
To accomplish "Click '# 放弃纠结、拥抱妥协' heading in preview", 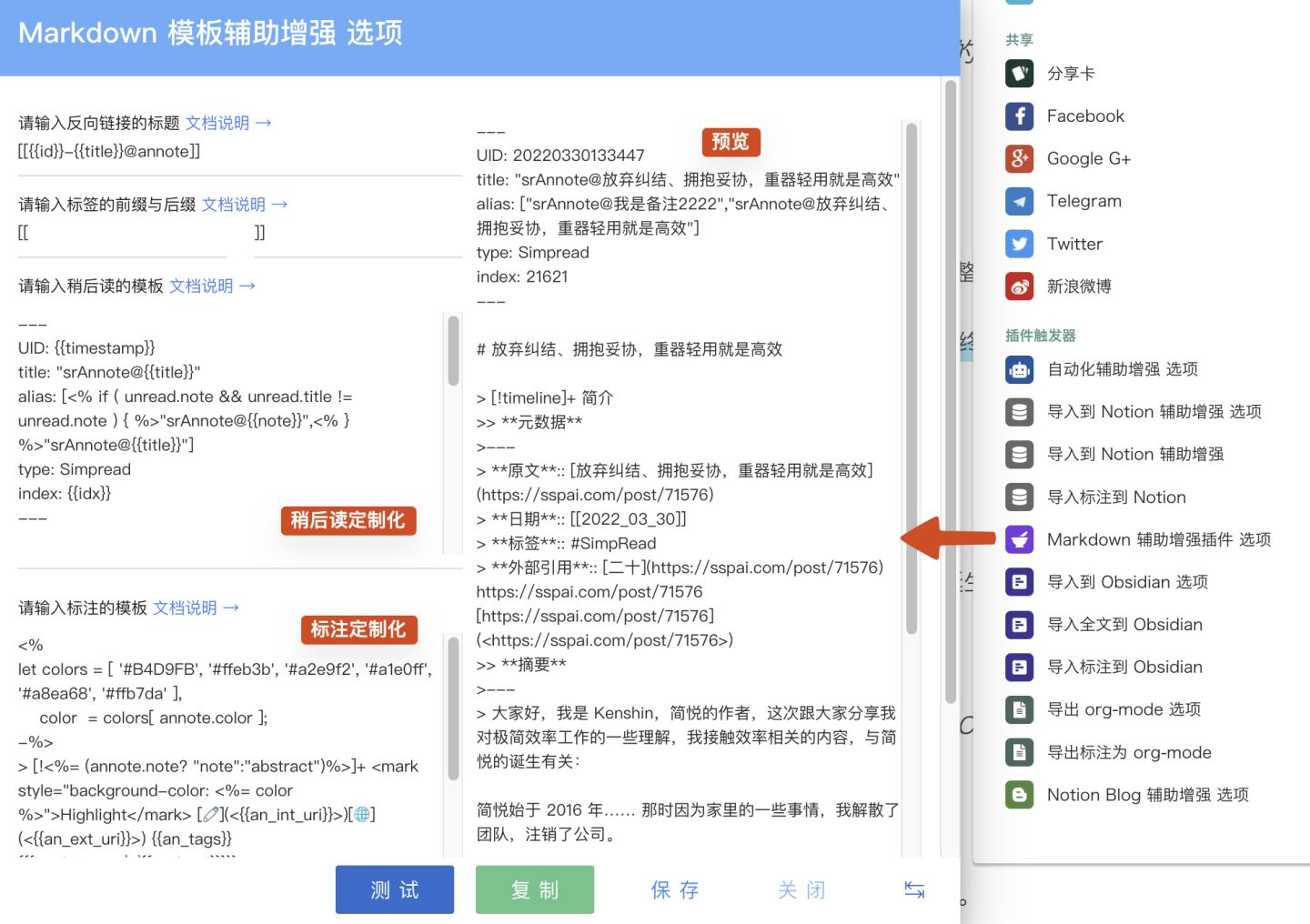I will coord(630,349).
